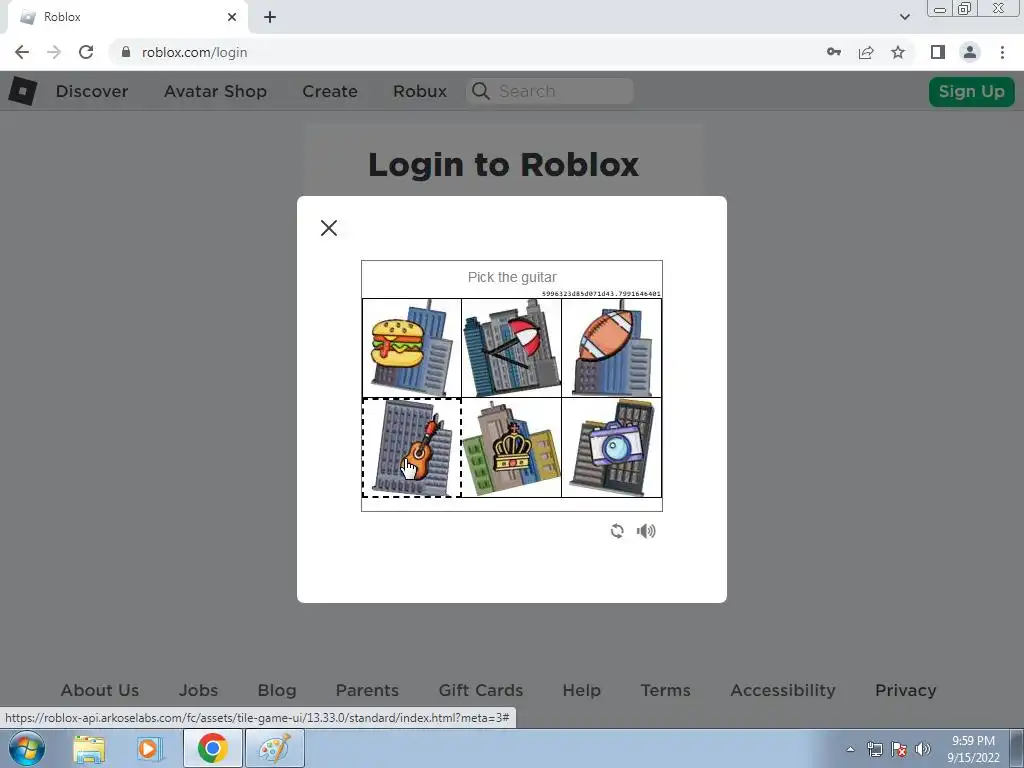Switch to audio captcha challenge
1024x768 pixels.
pyautogui.click(x=646, y=531)
